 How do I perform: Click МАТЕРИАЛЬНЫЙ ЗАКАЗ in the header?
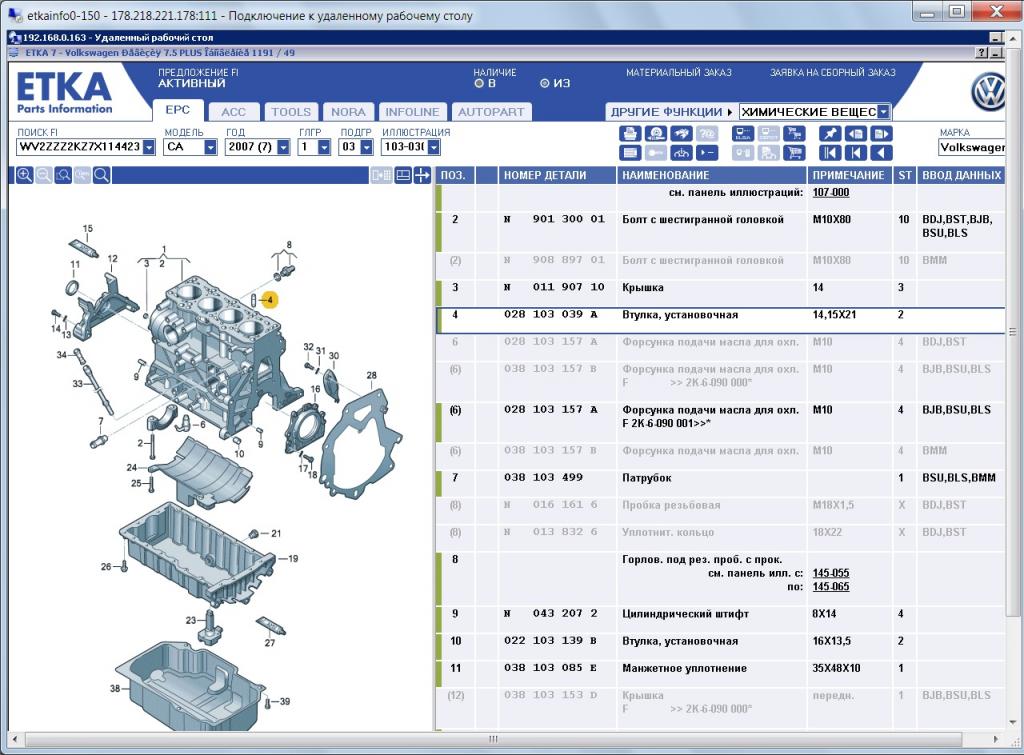click(x=679, y=72)
